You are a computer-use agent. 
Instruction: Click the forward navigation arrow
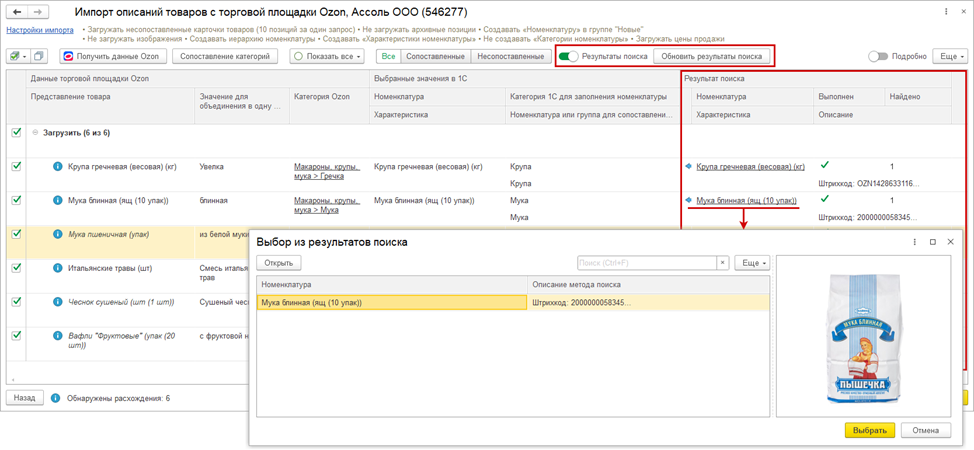pyautogui.click(x=38, y=12)
